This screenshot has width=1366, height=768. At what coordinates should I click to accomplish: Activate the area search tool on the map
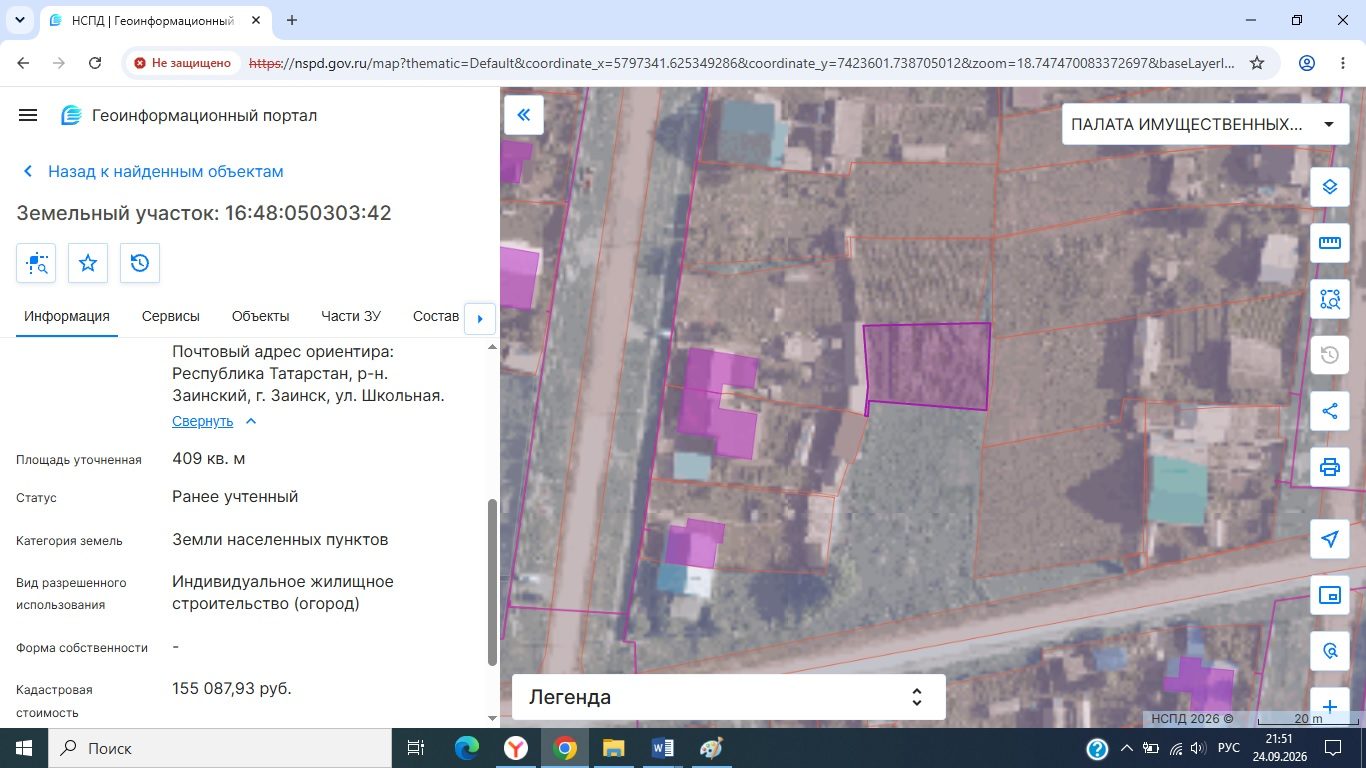coord(1330,299)
